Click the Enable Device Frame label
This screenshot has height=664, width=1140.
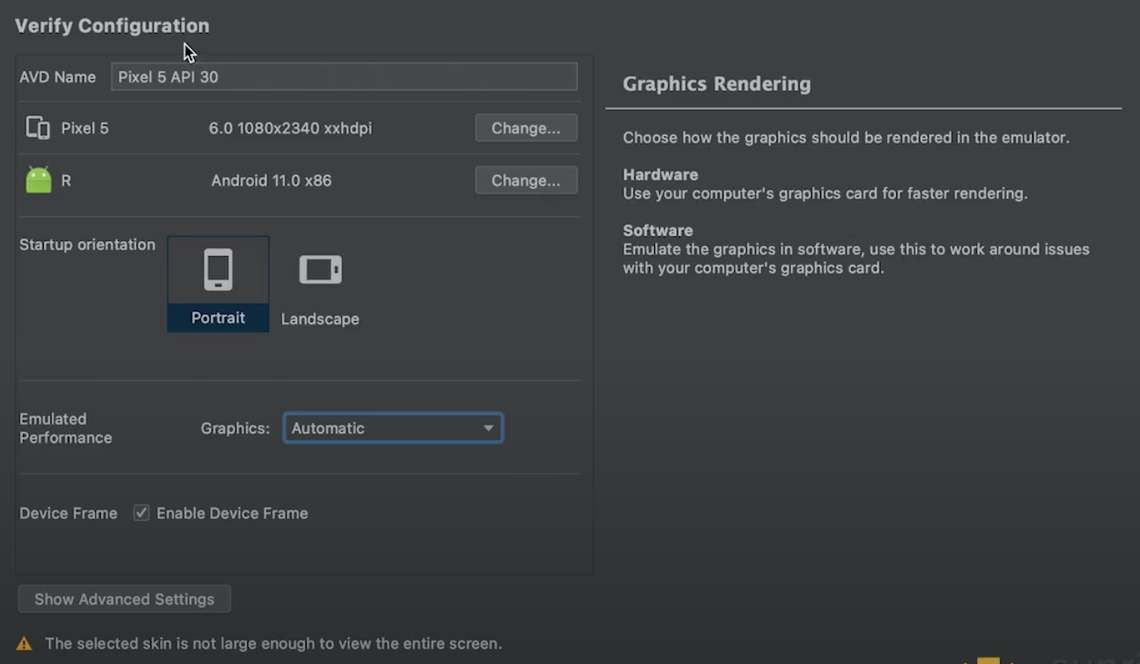point(232,513)
